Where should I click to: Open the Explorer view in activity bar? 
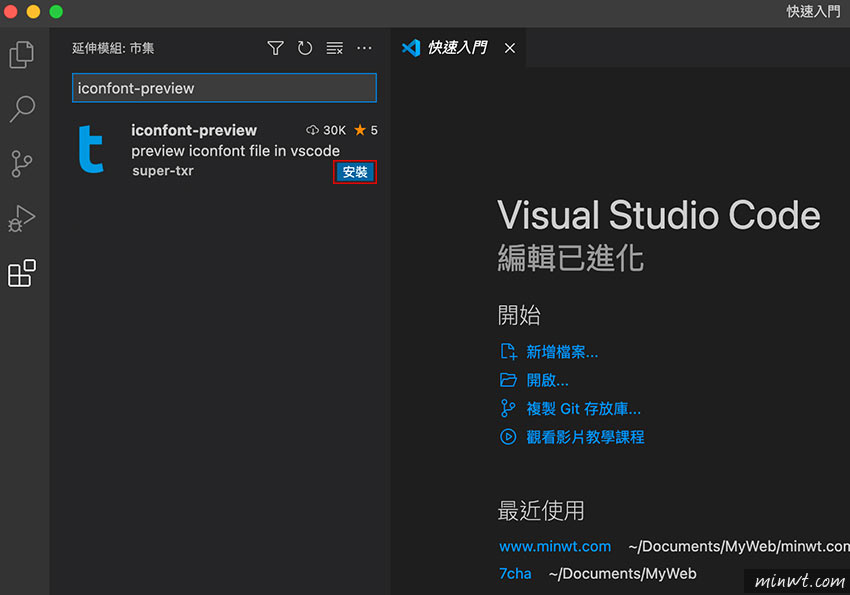point(22,54)
